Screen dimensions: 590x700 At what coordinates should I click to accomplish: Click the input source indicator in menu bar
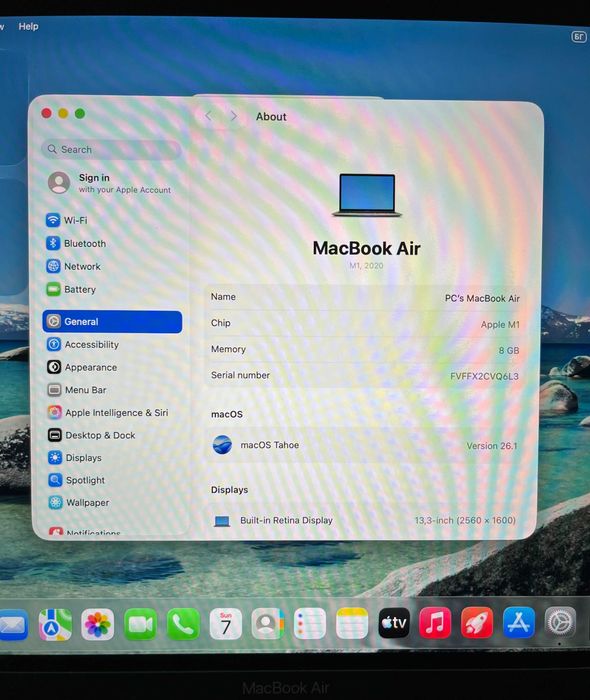point(578,37)
